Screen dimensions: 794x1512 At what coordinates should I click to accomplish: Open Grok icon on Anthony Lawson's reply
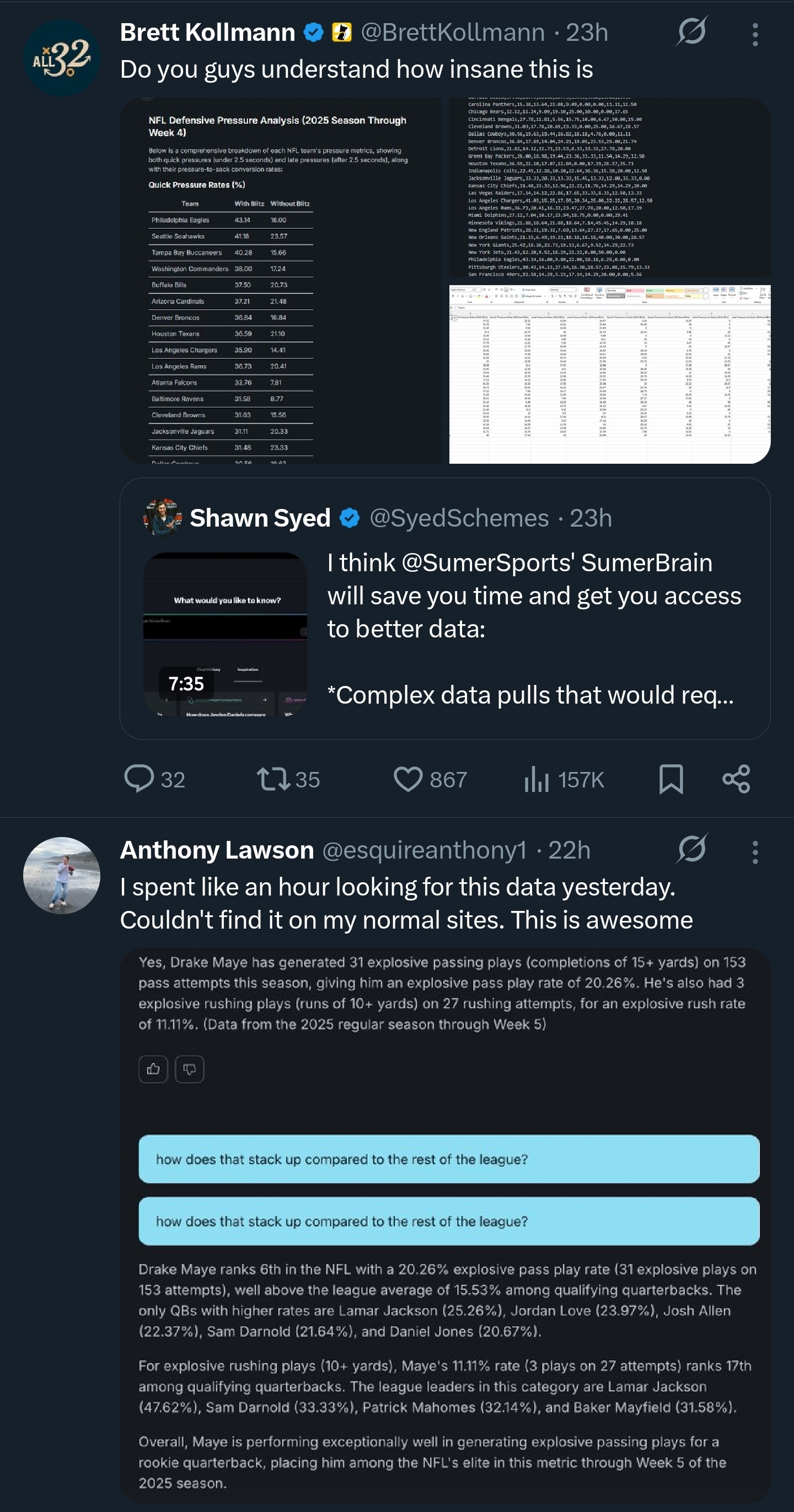point(691,849)
